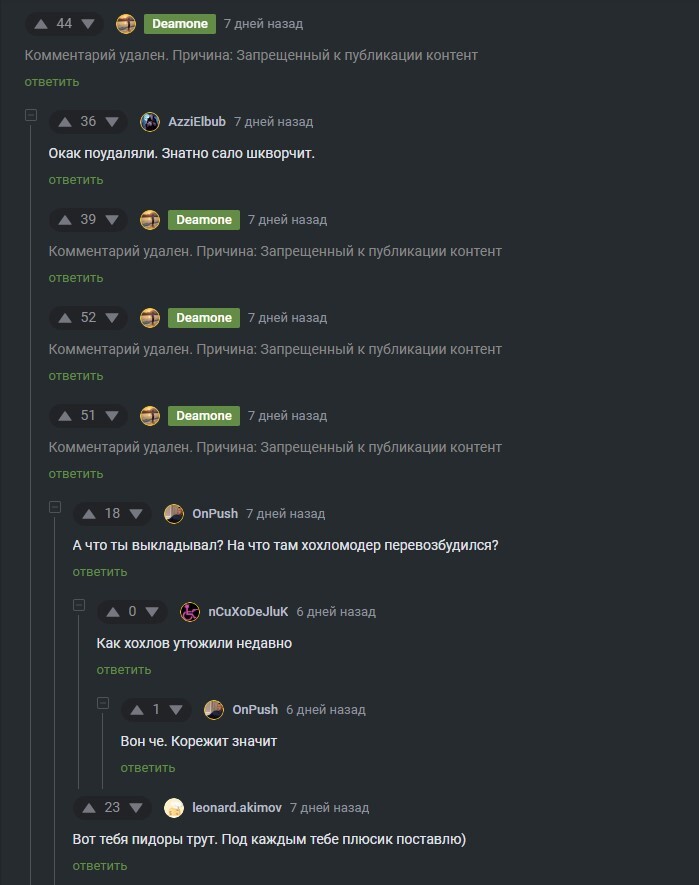Screen dimensions: 699x885
Task: Open OnPush avatar next to rating 18
Action: click(174, 514)
